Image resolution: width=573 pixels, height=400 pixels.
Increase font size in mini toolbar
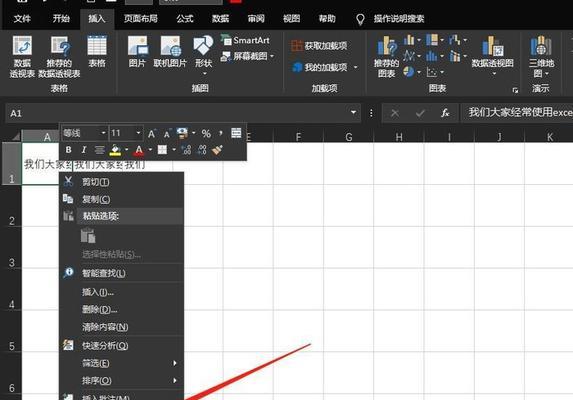(152, 134)
